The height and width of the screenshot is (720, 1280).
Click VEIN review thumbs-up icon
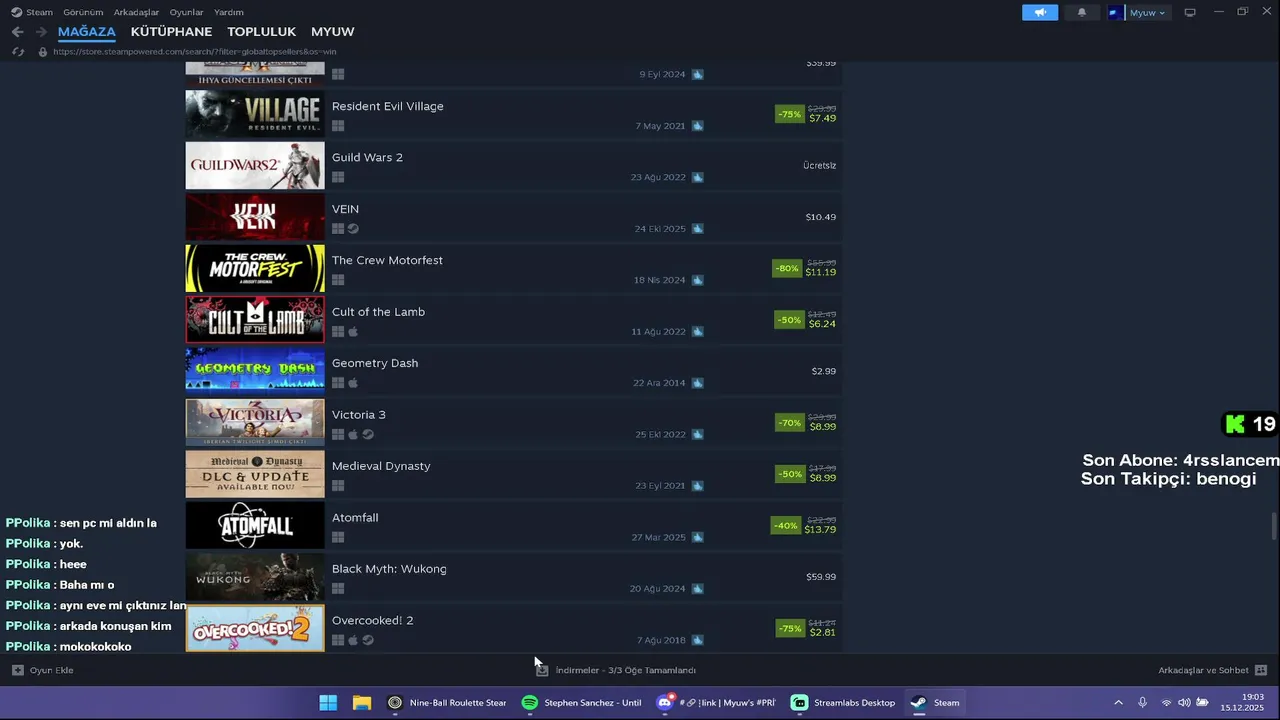697,229
